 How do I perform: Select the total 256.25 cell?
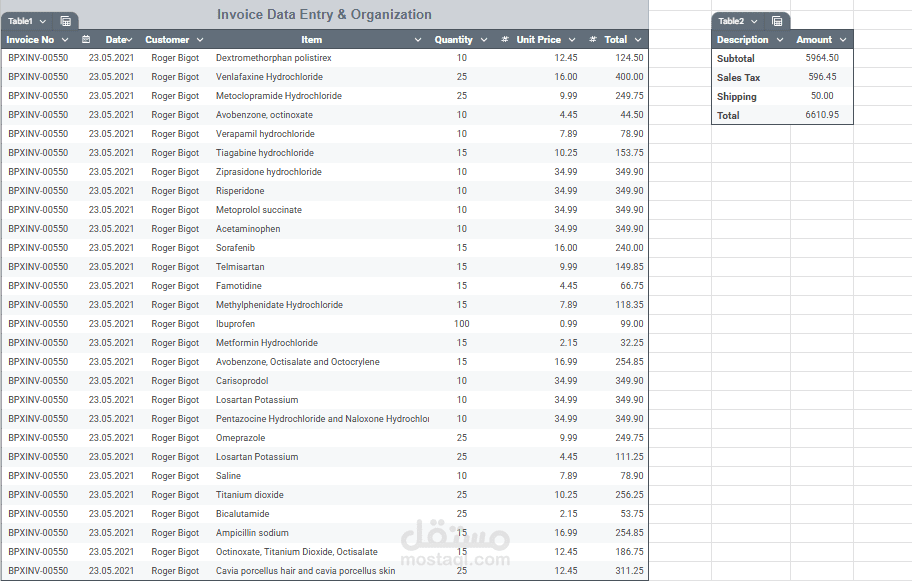629,495
